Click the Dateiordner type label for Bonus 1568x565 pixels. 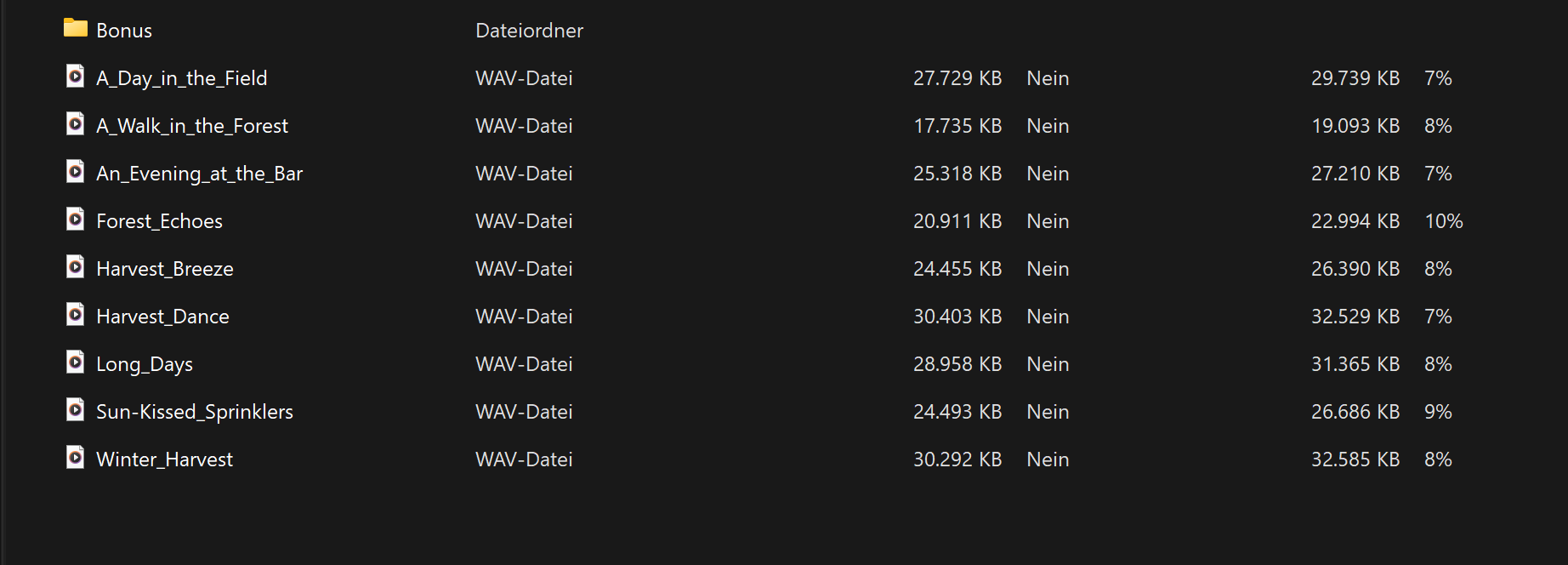tap(529, 31)
